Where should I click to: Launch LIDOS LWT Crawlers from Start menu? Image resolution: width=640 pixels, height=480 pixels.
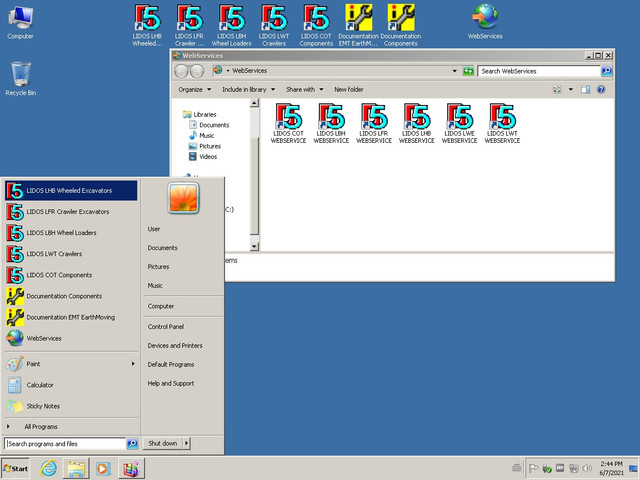pos(71,254)
